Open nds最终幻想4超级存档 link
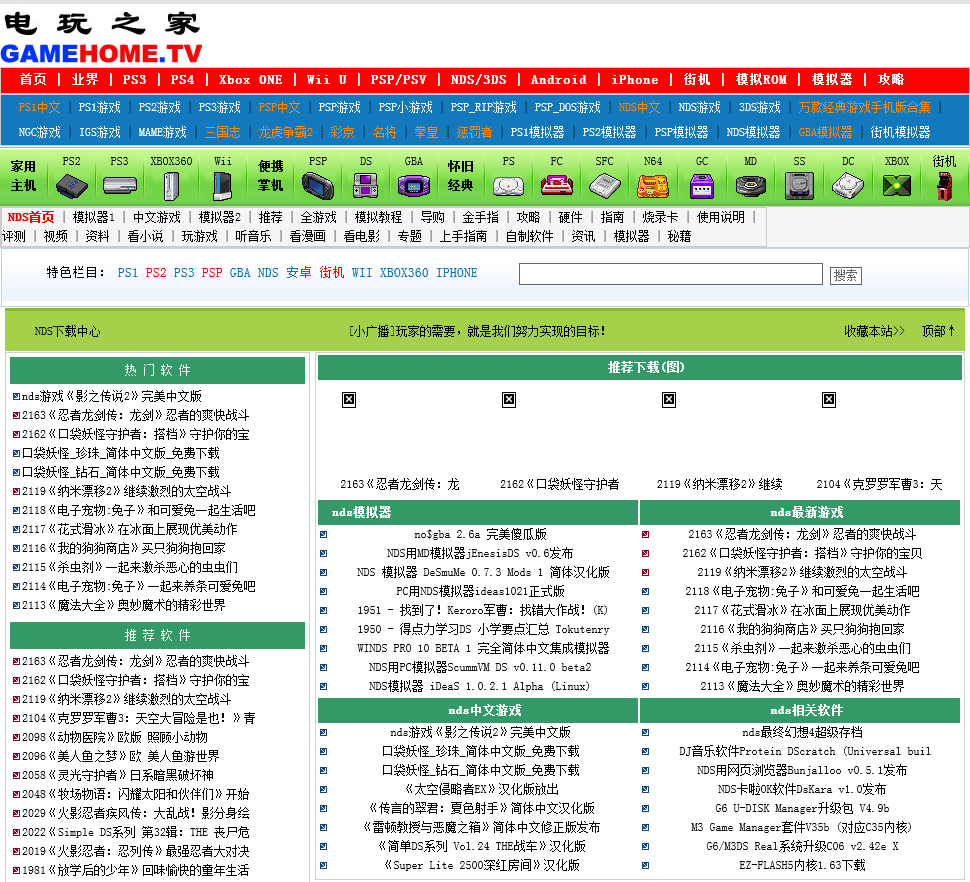The width and height of the screenshot is (970, 882). pos(802,732)
